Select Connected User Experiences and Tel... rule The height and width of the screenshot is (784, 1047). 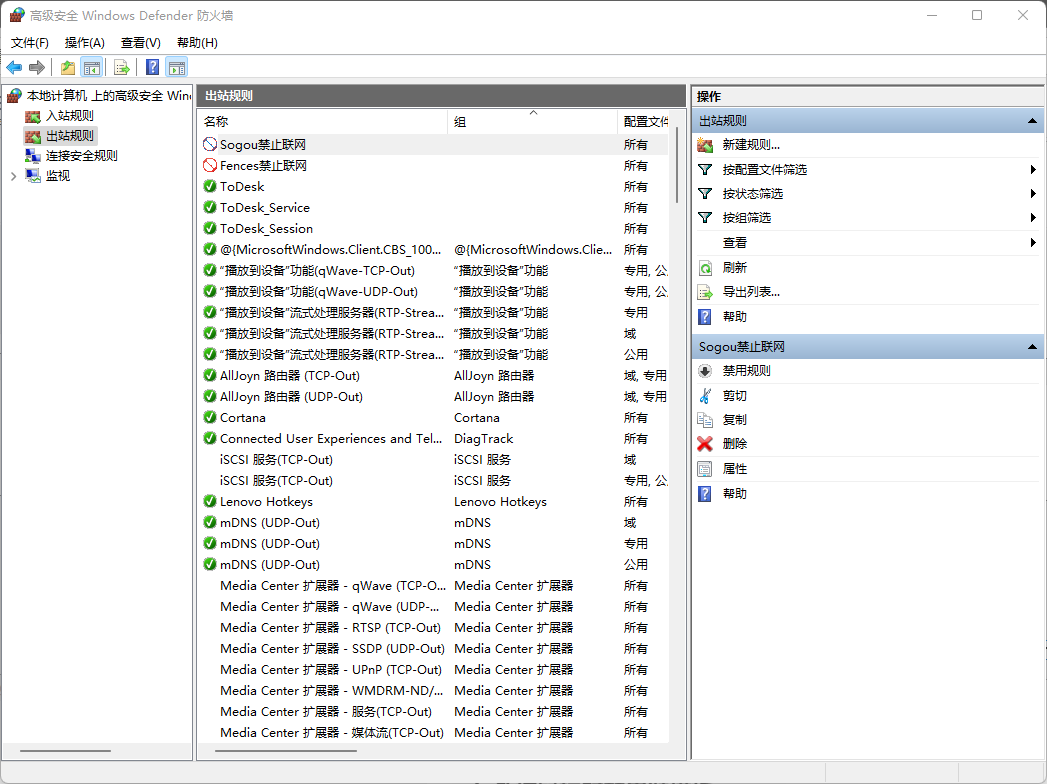[x=435, y=439]
